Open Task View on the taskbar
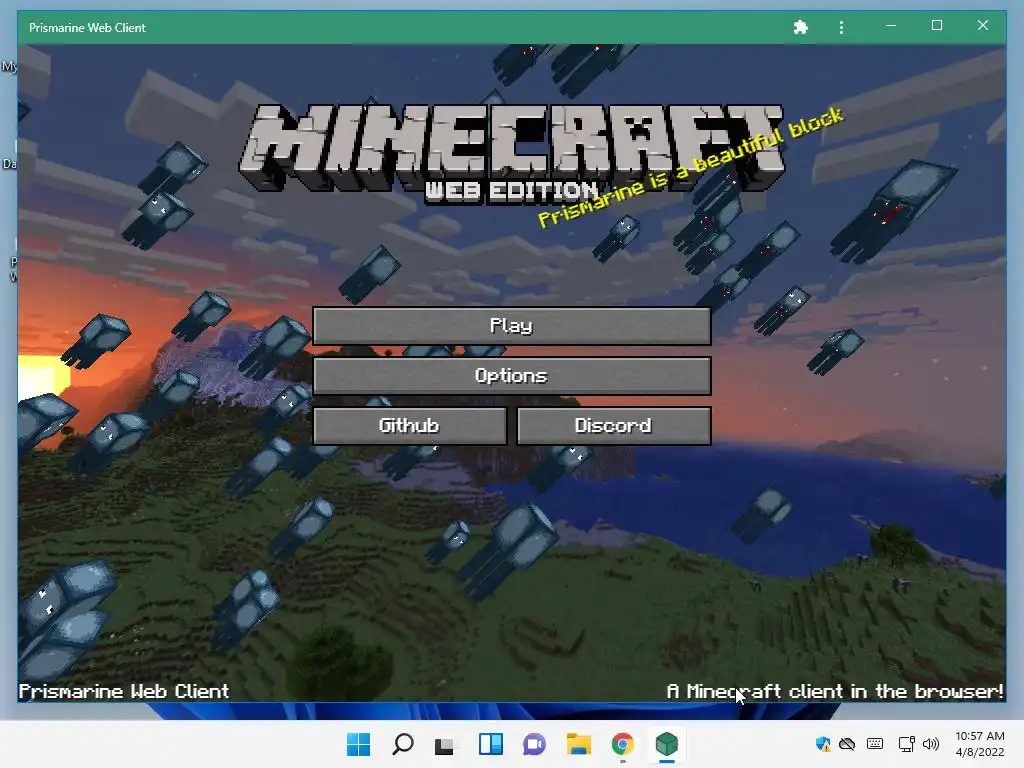Screen dimensions: 1024x768 click(445, 744)
